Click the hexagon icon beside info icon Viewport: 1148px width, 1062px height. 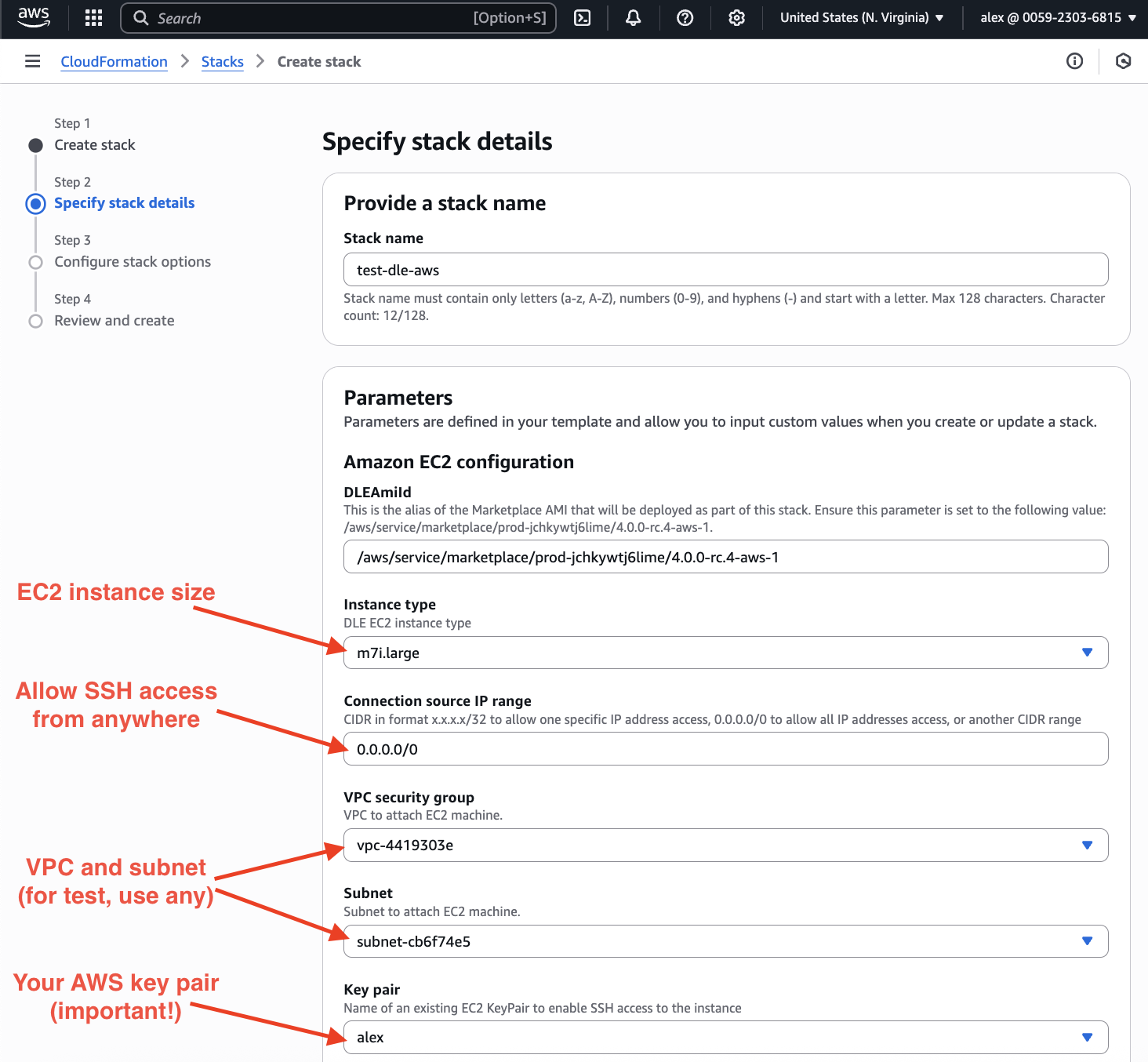click(1124, 61)
